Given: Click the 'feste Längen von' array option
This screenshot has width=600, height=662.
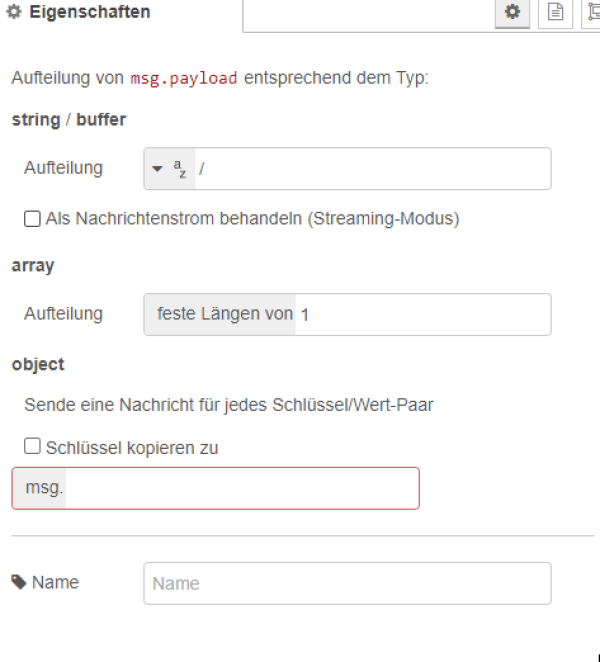Looking at the screenshot, I should pyautogui.click(x=224, y=314).
